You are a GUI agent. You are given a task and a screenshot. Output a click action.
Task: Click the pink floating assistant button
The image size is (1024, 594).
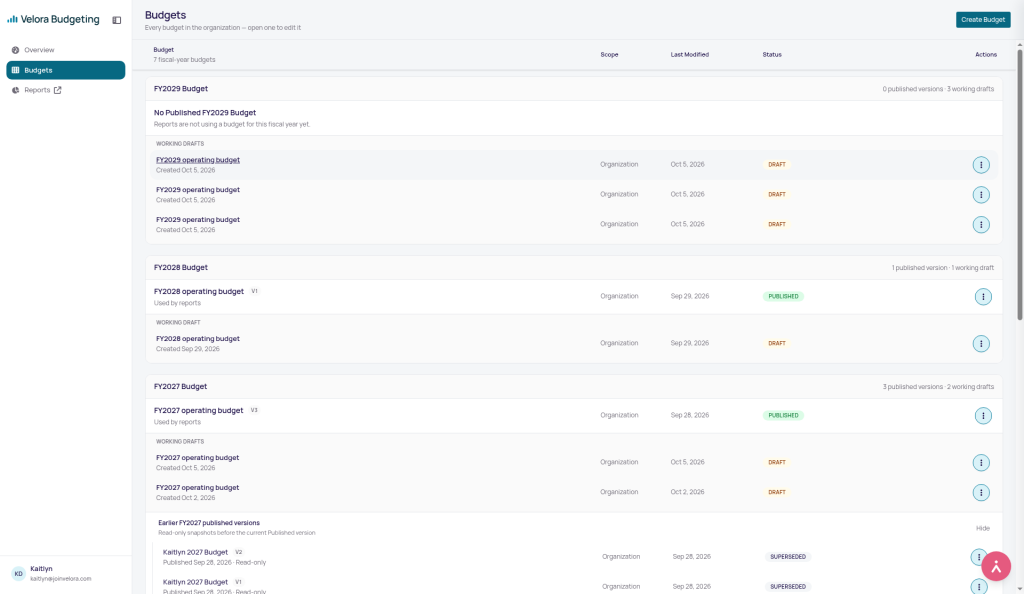tap(996, 567)
